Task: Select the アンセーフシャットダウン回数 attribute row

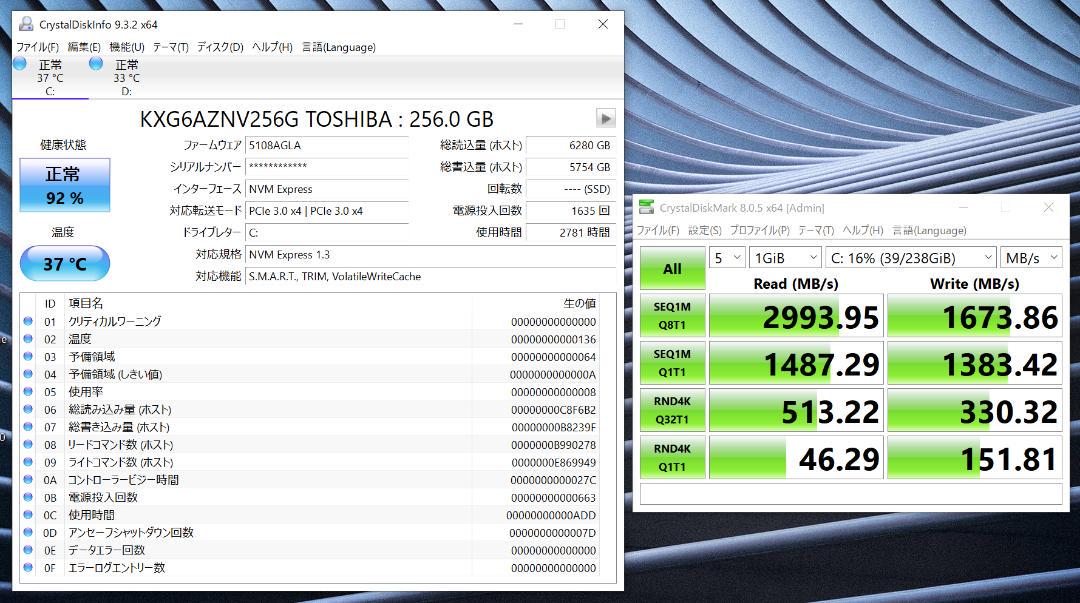Action: pos(310,533)
